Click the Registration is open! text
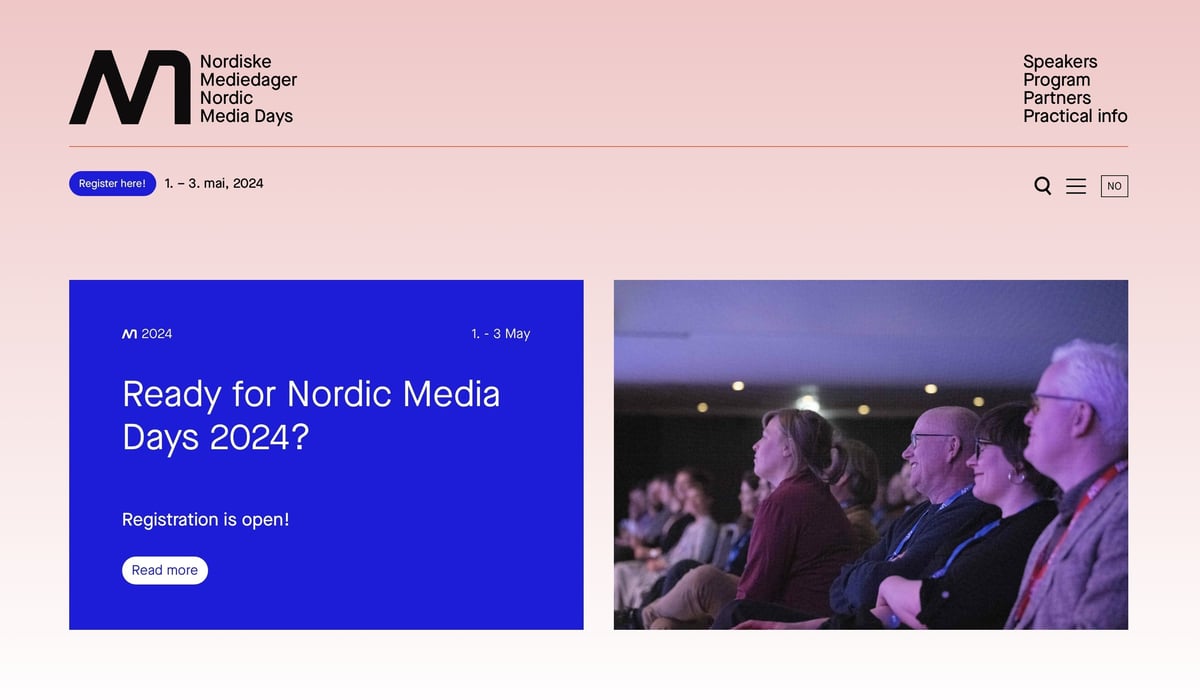Image resolution: width=1200 pixels, height=700 pixels. (x=205, y=520)
